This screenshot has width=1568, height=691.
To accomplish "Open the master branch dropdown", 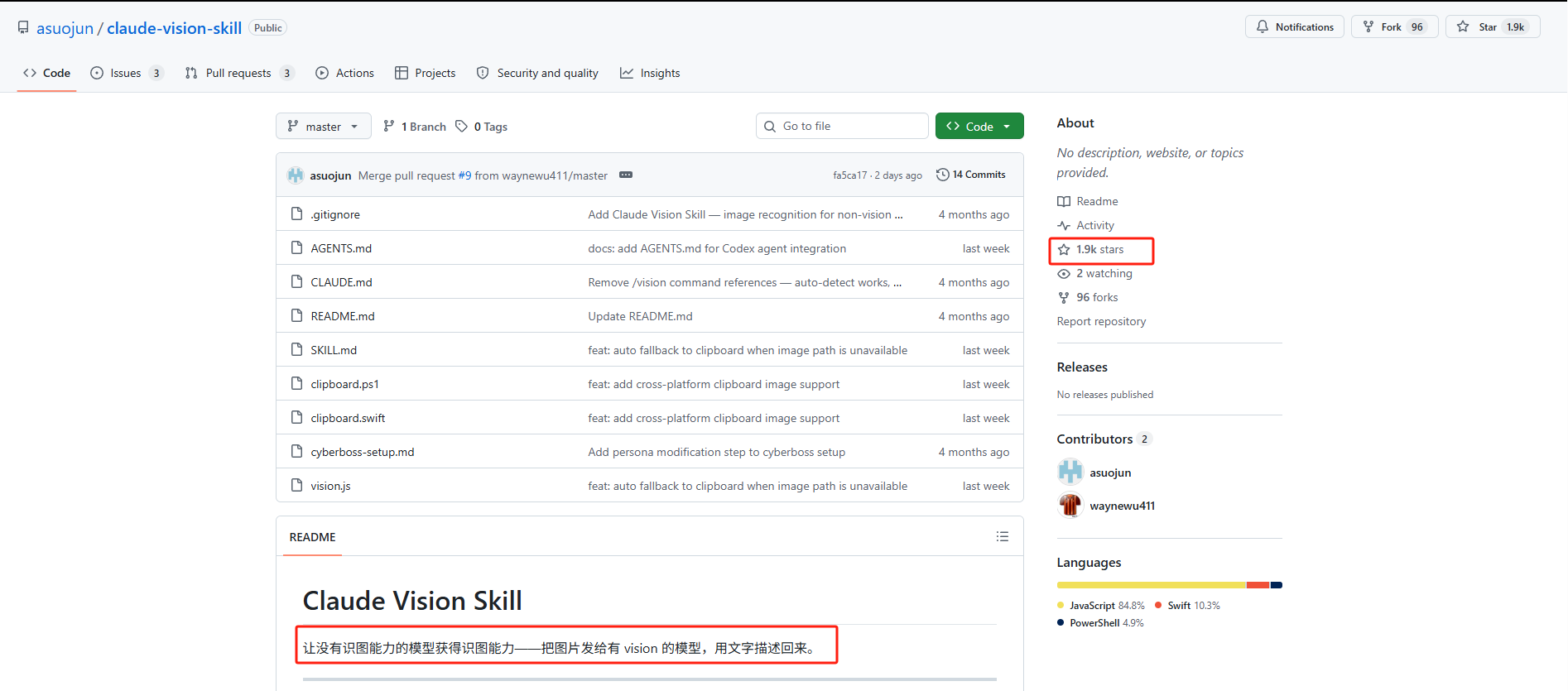I will [324, 126].
